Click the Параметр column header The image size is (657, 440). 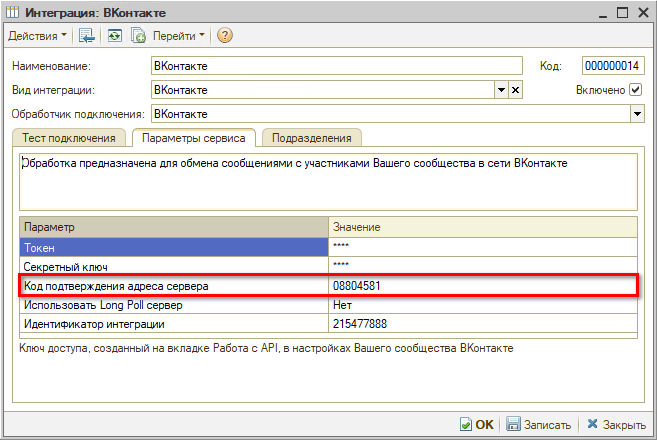point(174,227)
